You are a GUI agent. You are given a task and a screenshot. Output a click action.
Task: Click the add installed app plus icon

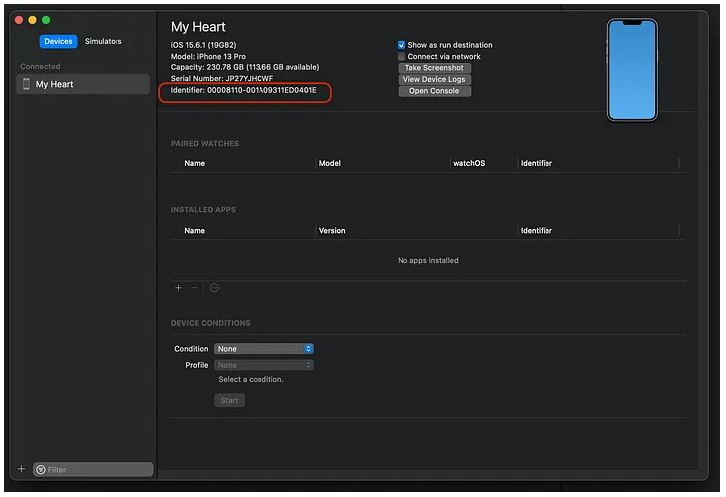tap(178, 288)
